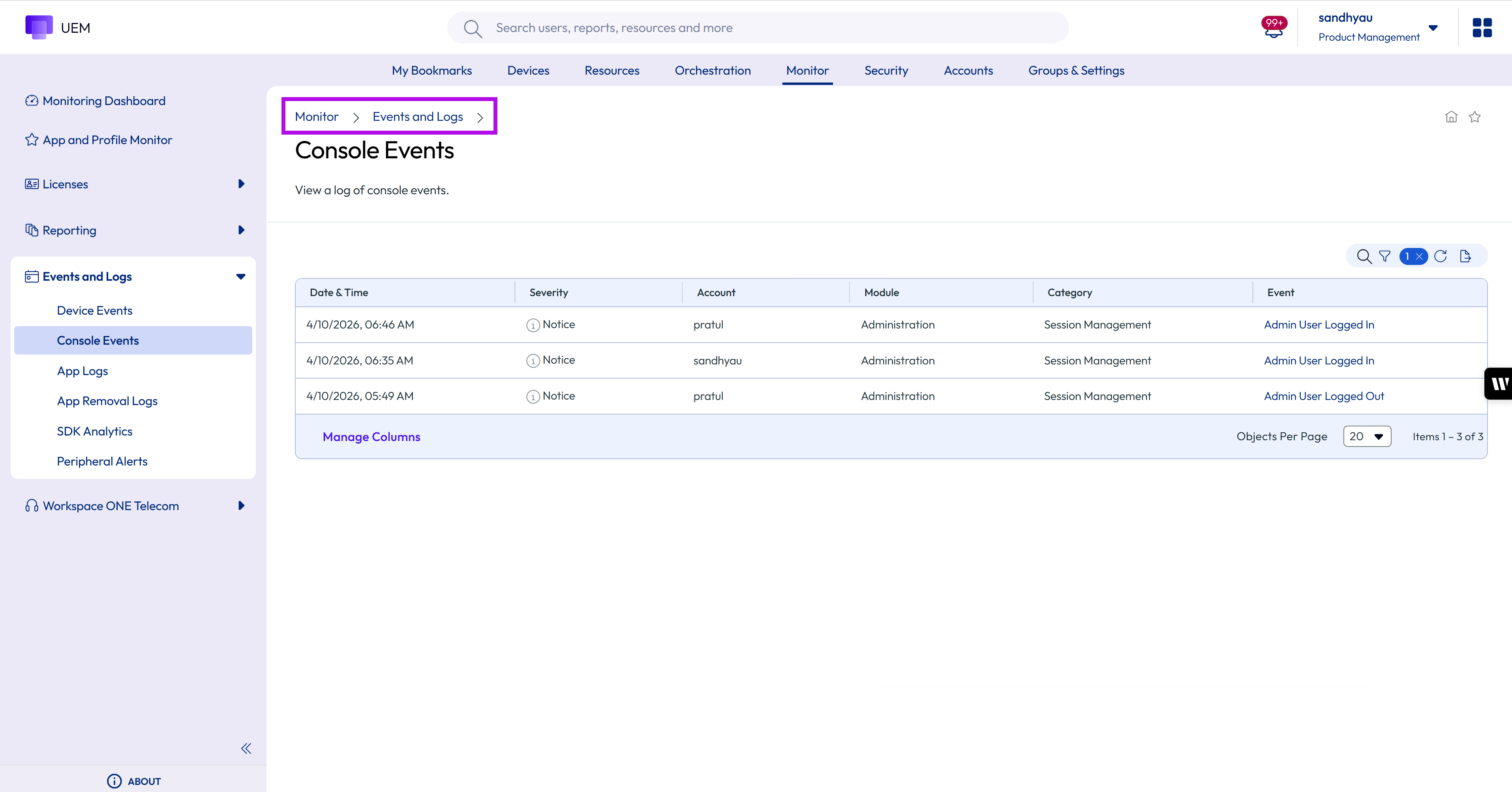
Task: Switch to the Resources tab
Action: [x=612, y=70]
